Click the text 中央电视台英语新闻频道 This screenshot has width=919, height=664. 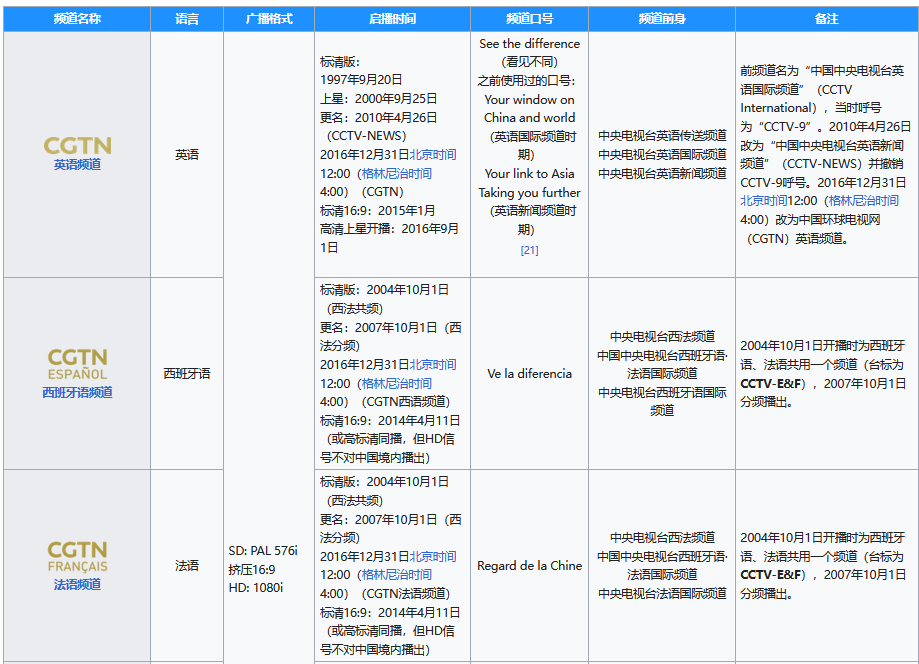pyautogui.click(x=662, y=173)
